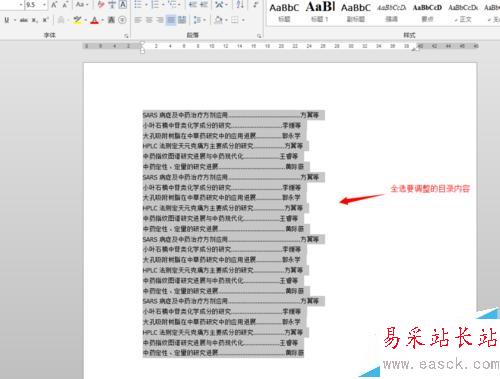
Task: Apply the 副标题 style
Action: tap(356, 12)
